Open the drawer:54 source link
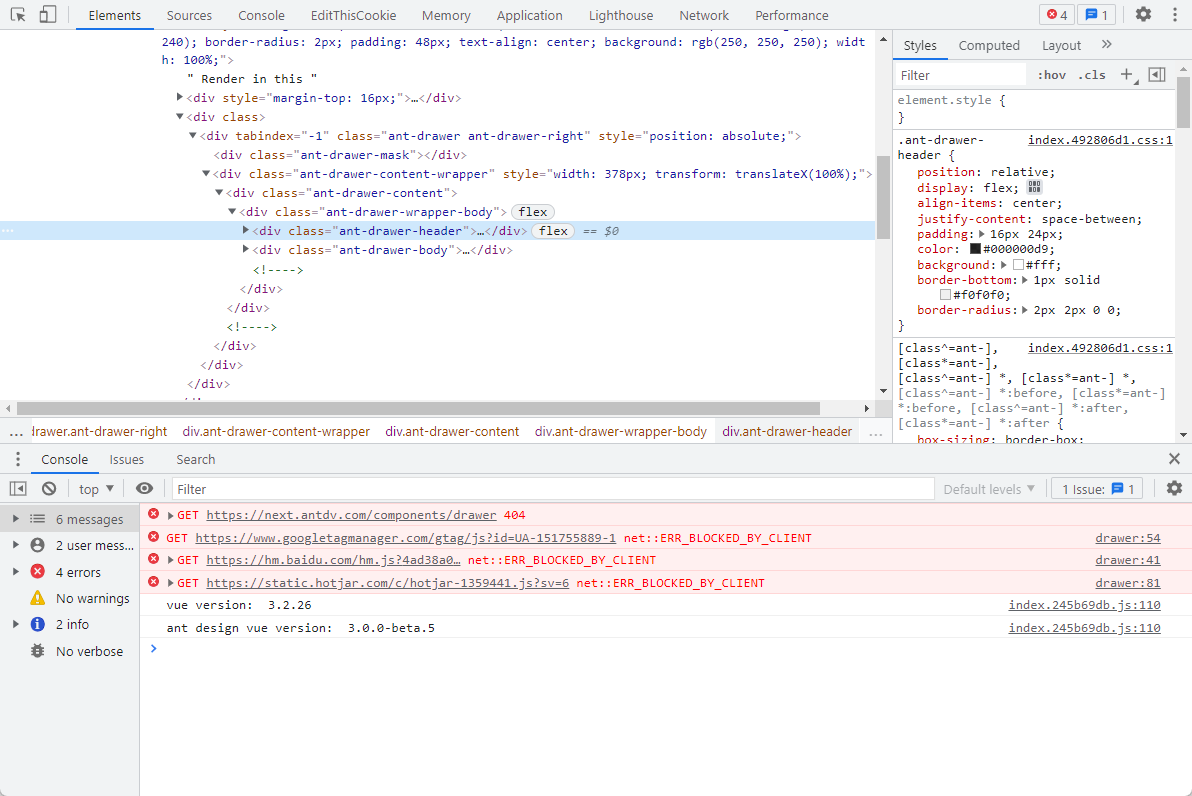The height and width of the screenshot is (796, 1192). pyautogui.click(x=1128, y=537)
